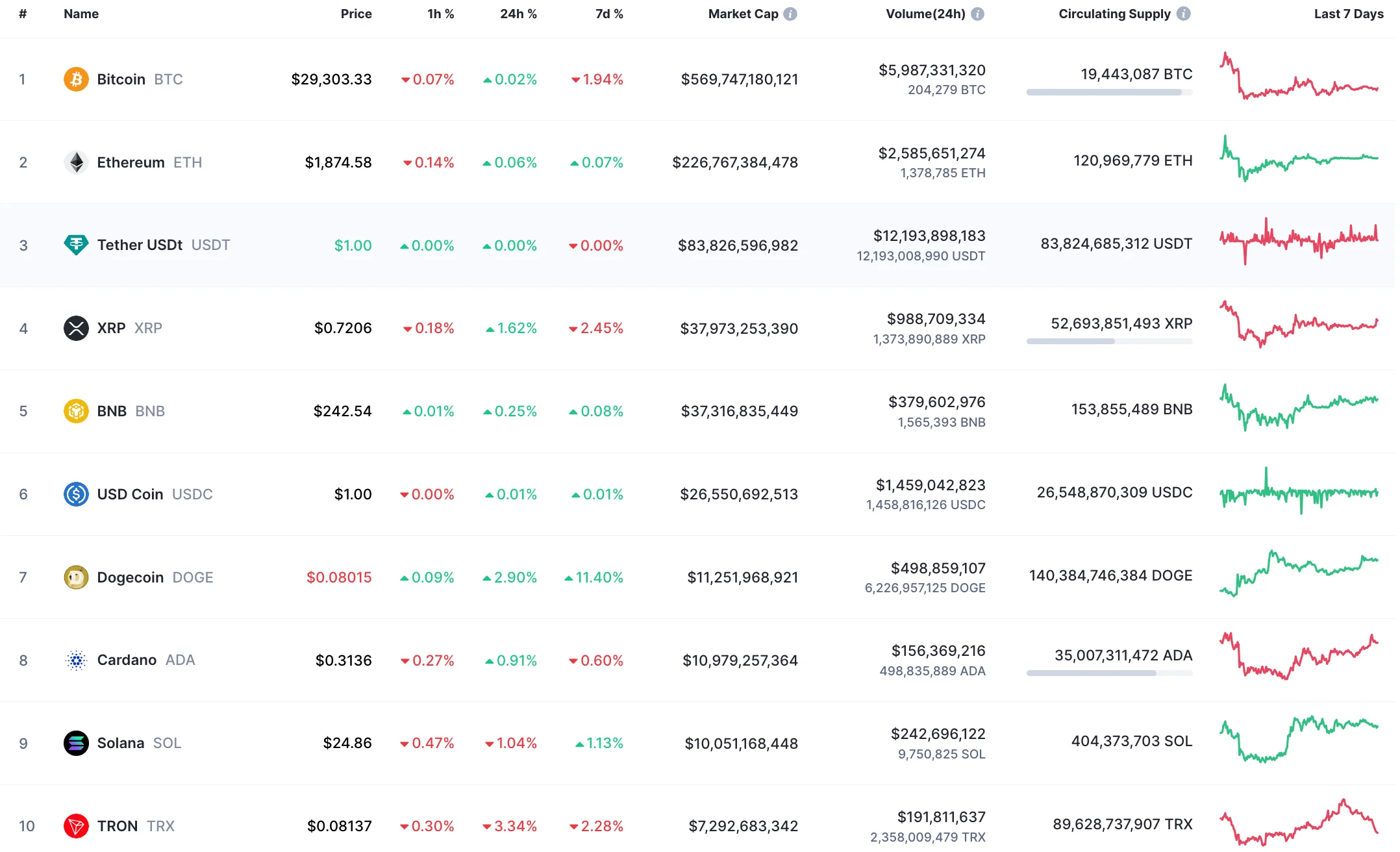Image resolution: width=1400 pixels, height=852 pixels.
Task: Click the XRP coin logo
Action: 76,328
